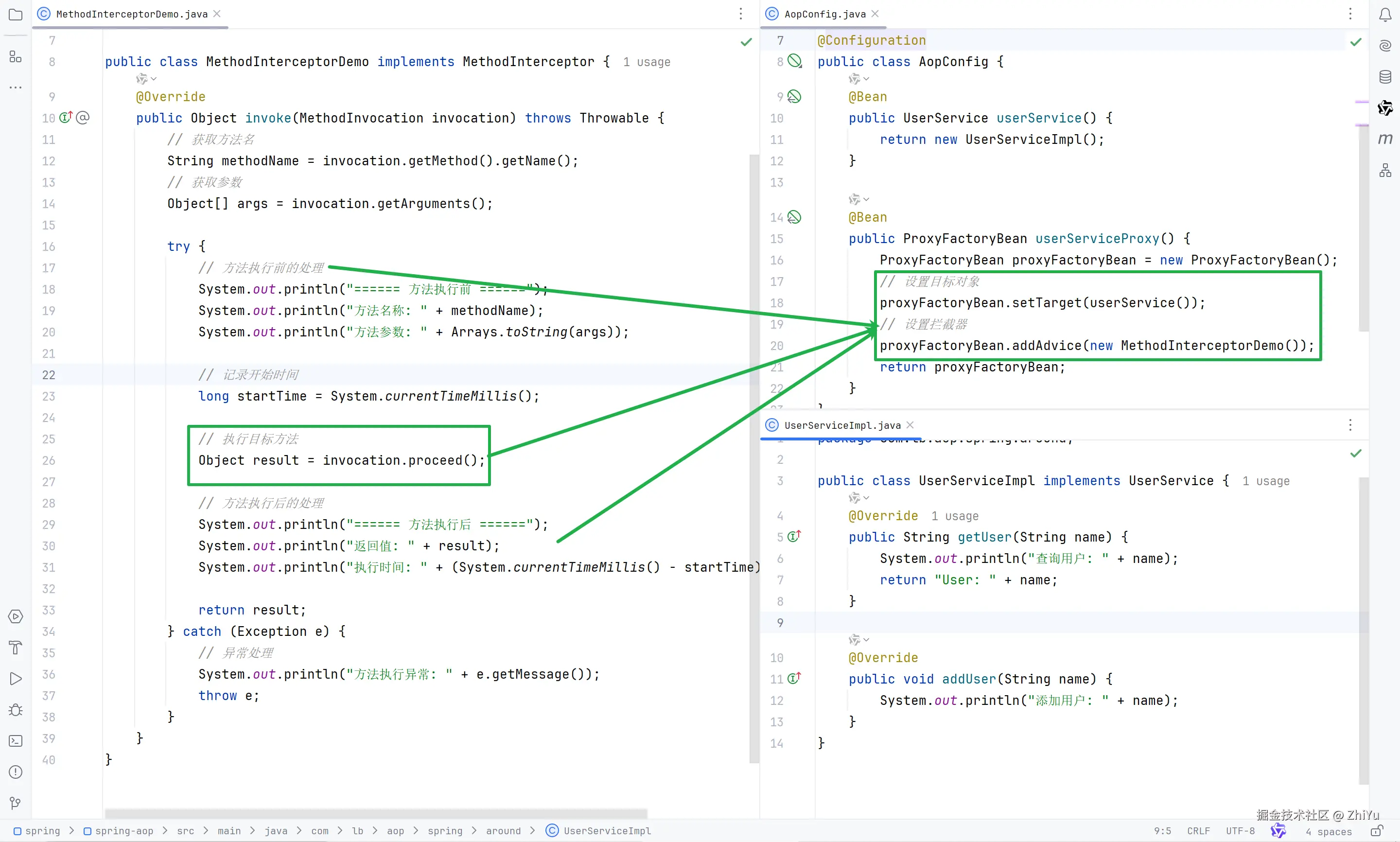1400x842 pixels.
Task: Click Spring bean gutter icon on line 14
Action: pos(794,217)
